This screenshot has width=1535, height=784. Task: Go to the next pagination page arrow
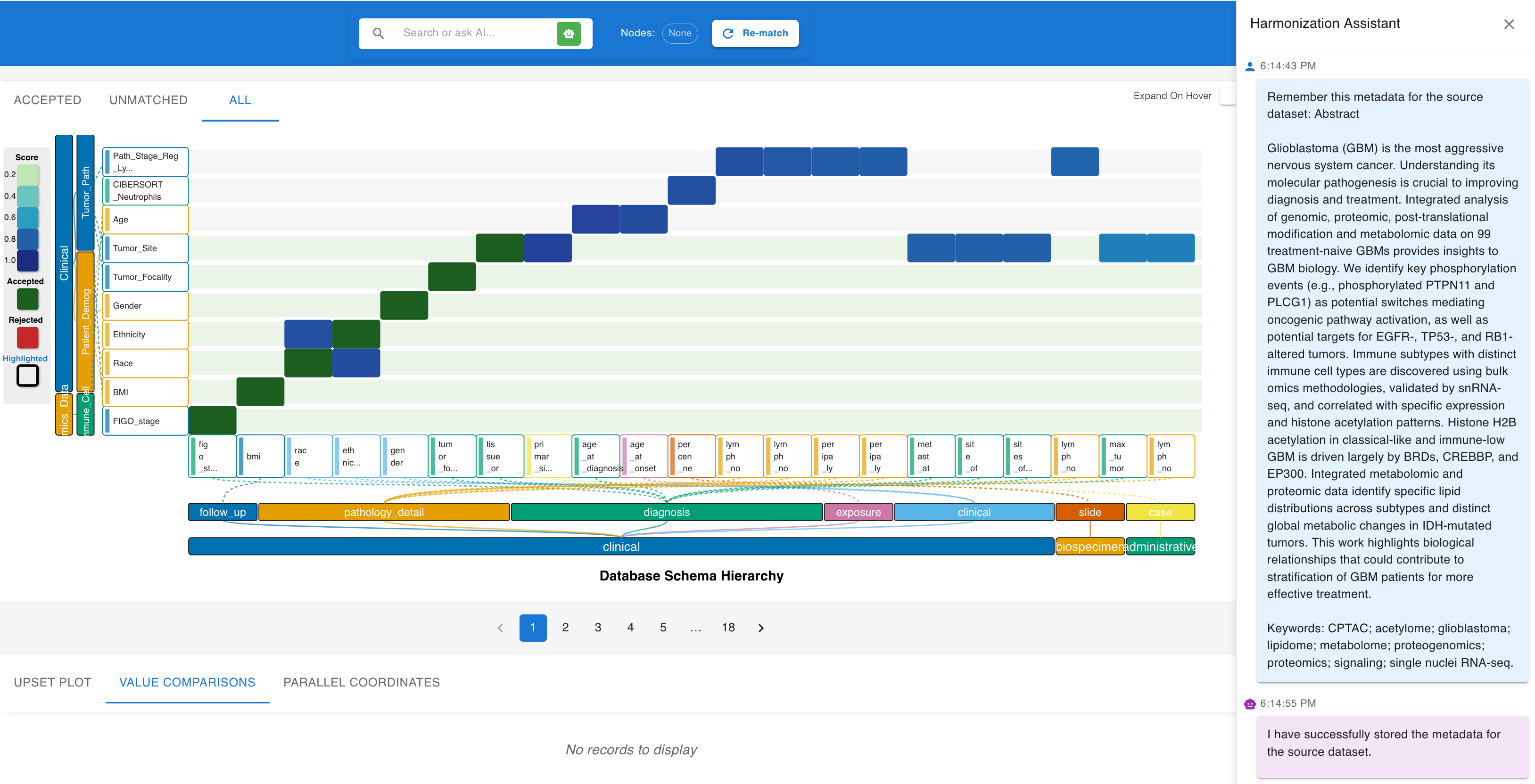(760, 628)
